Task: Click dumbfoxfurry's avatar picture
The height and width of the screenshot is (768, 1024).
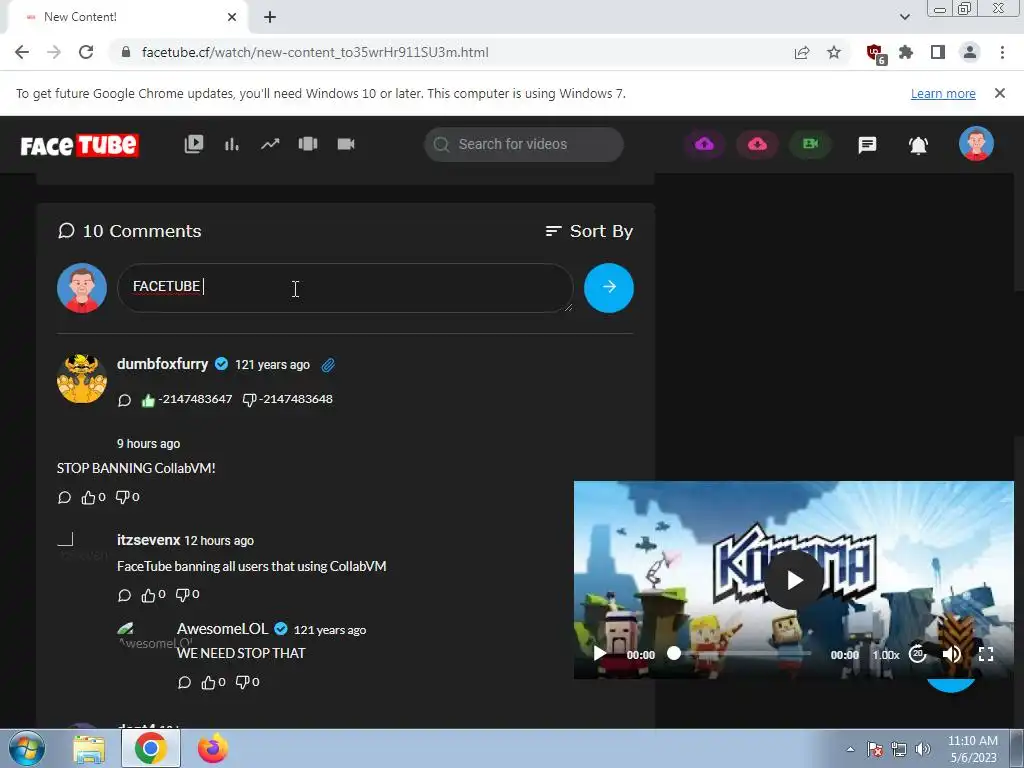Action: point(82,379)
